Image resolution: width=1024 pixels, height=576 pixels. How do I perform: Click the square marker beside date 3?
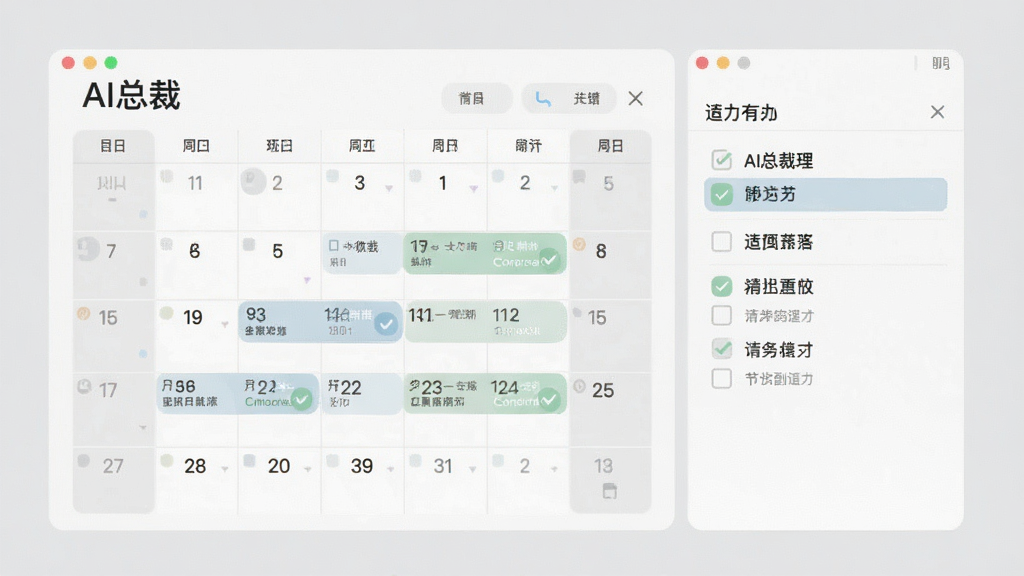(332, 176)
